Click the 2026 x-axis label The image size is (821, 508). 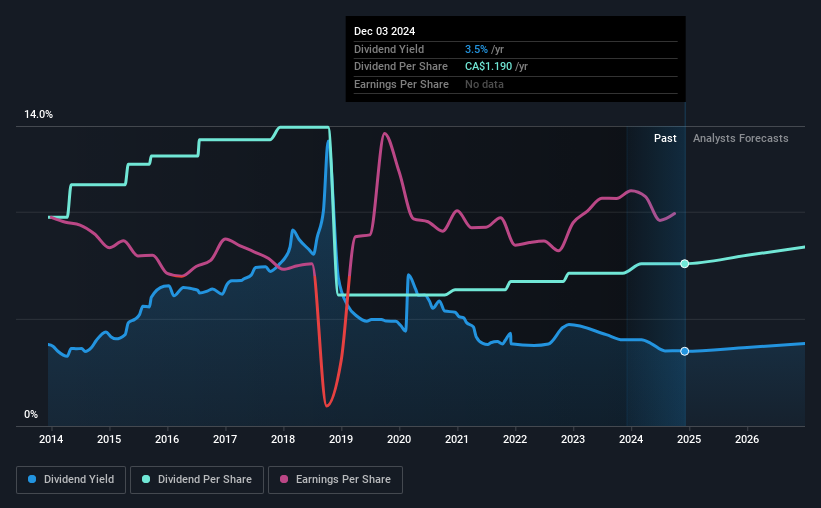[747, 439]
